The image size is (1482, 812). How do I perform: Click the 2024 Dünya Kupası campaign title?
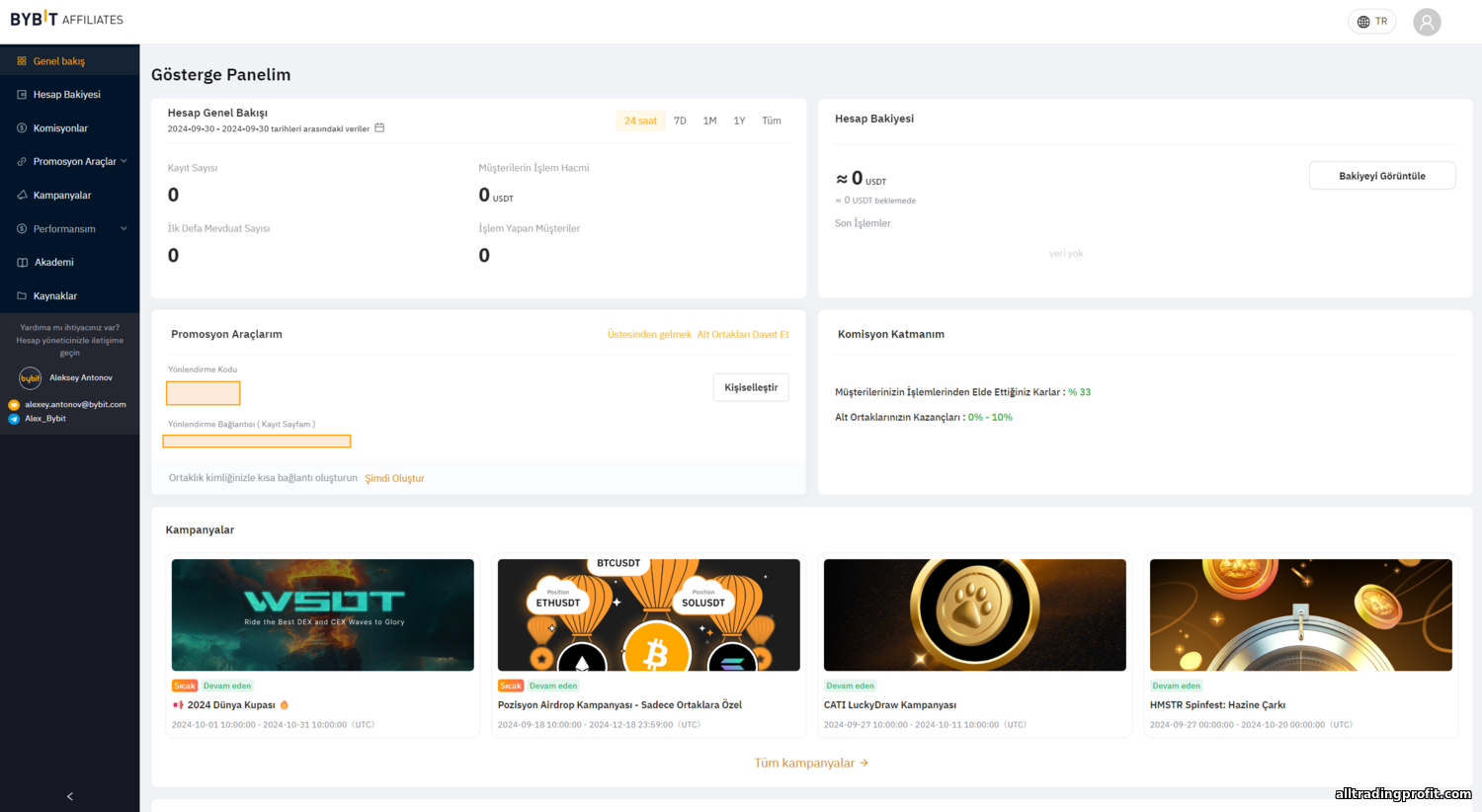(231, 705)
